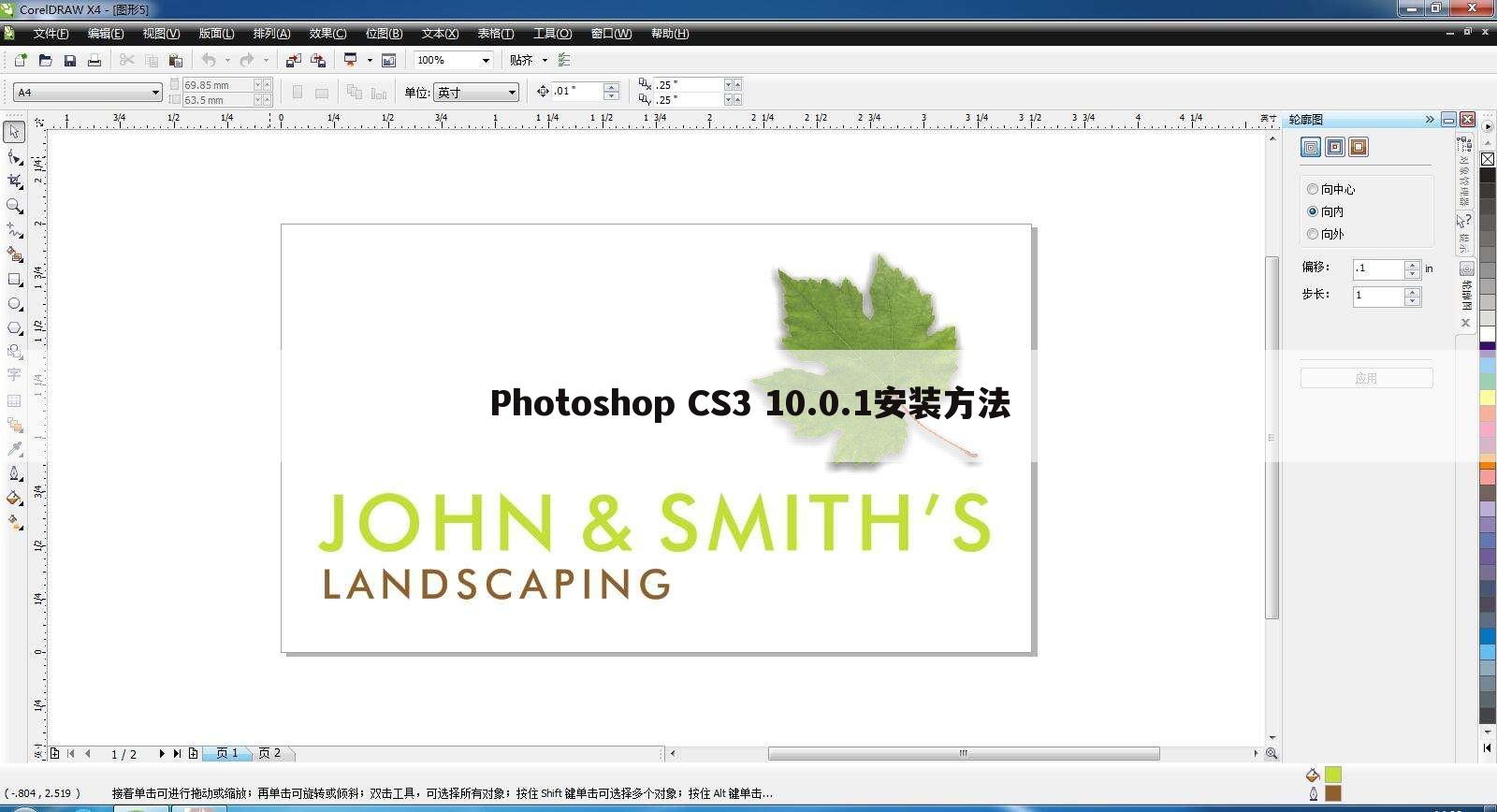This screenshot has height=812, width=1497.
Task: Expand the 贴齐 snap dropdown
Action: pos(545,60)
